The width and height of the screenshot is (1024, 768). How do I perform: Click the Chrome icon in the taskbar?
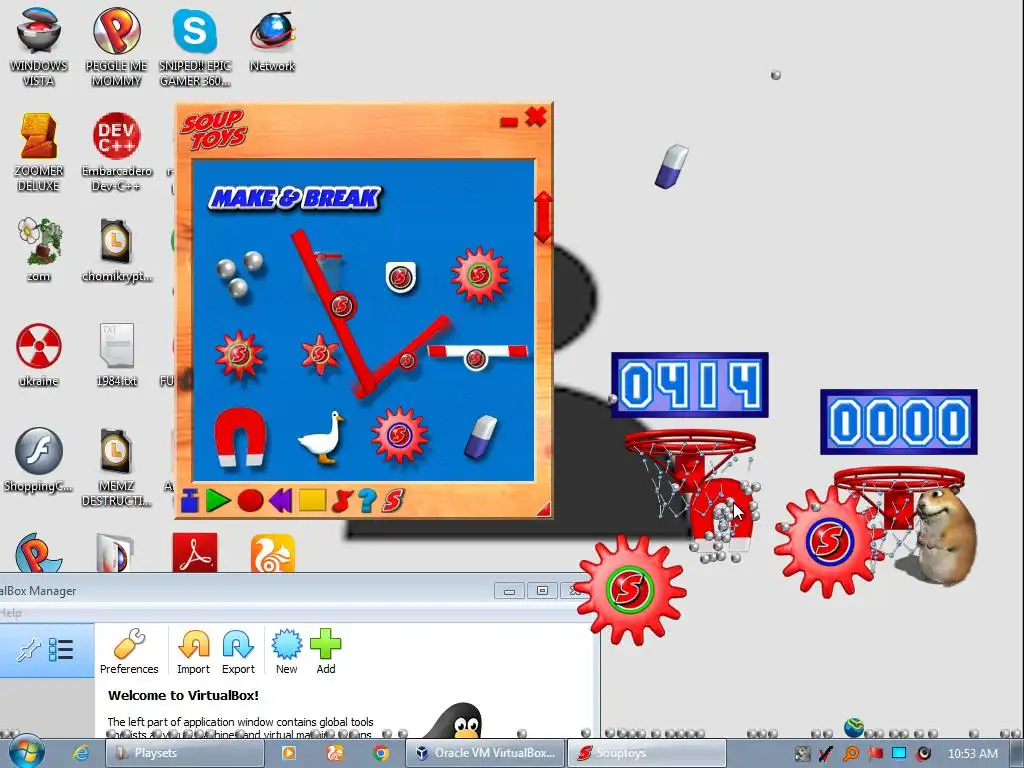(x=381, y=753)
